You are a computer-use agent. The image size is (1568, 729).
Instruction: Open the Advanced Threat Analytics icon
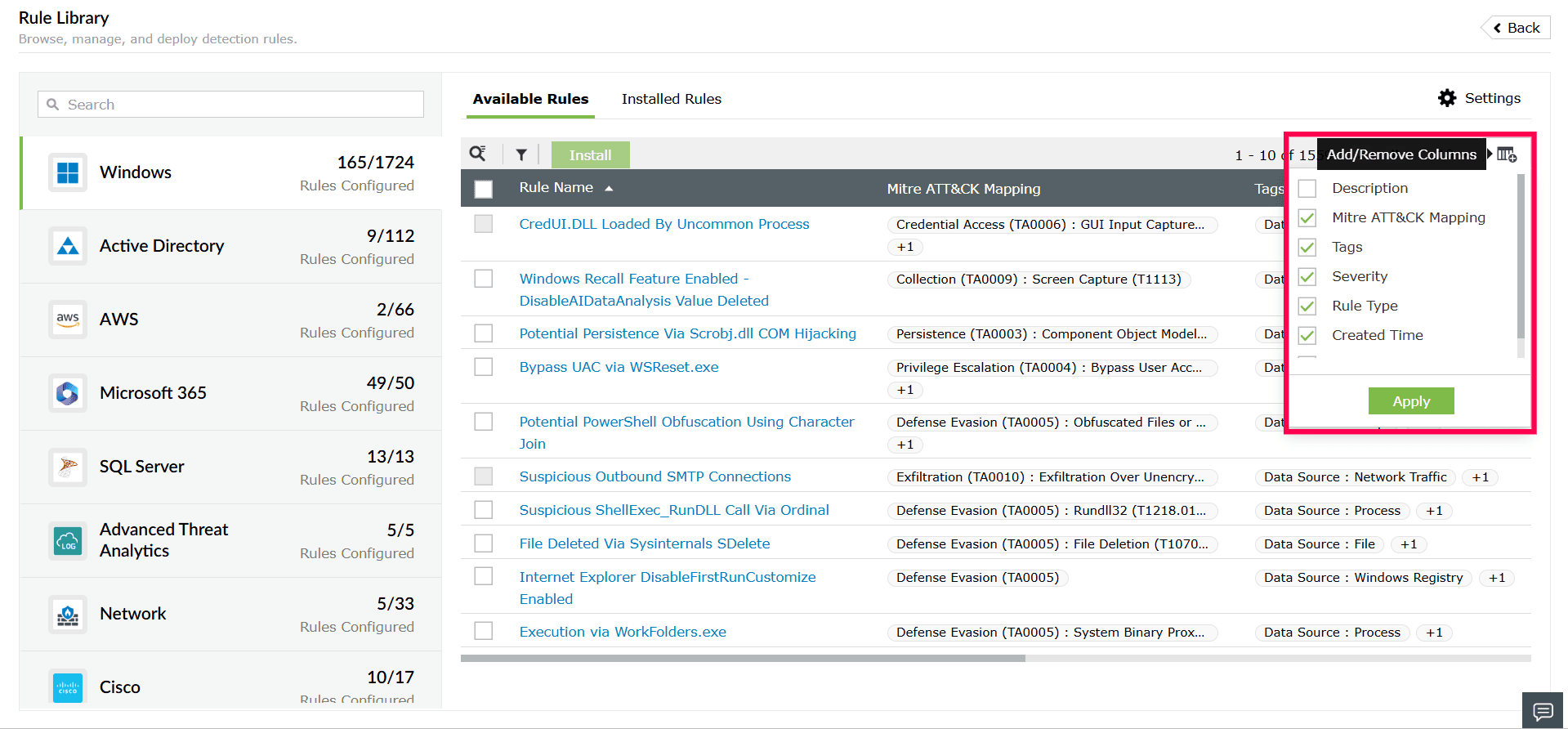[x=68, y=540]
